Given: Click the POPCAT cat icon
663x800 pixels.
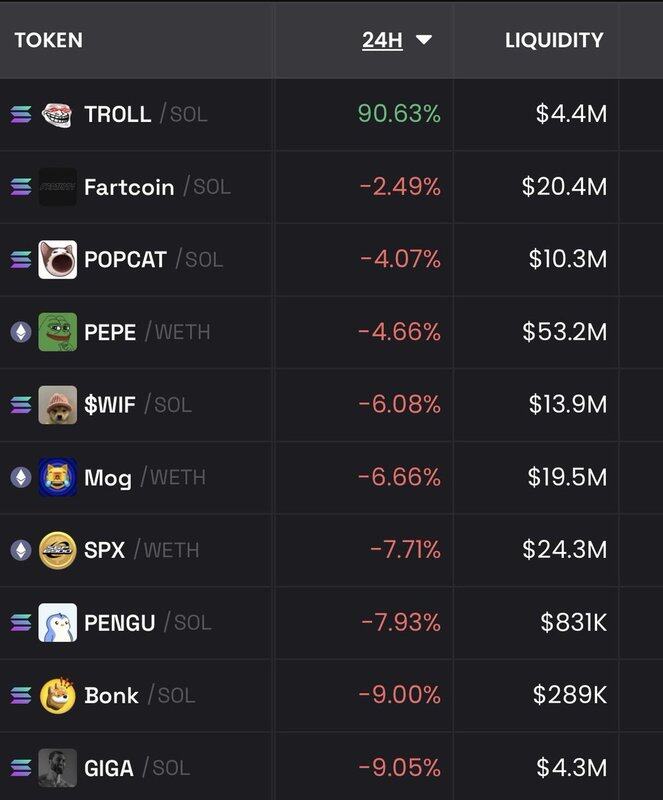Looking at the screenshot, I should (x=57, y=260).
